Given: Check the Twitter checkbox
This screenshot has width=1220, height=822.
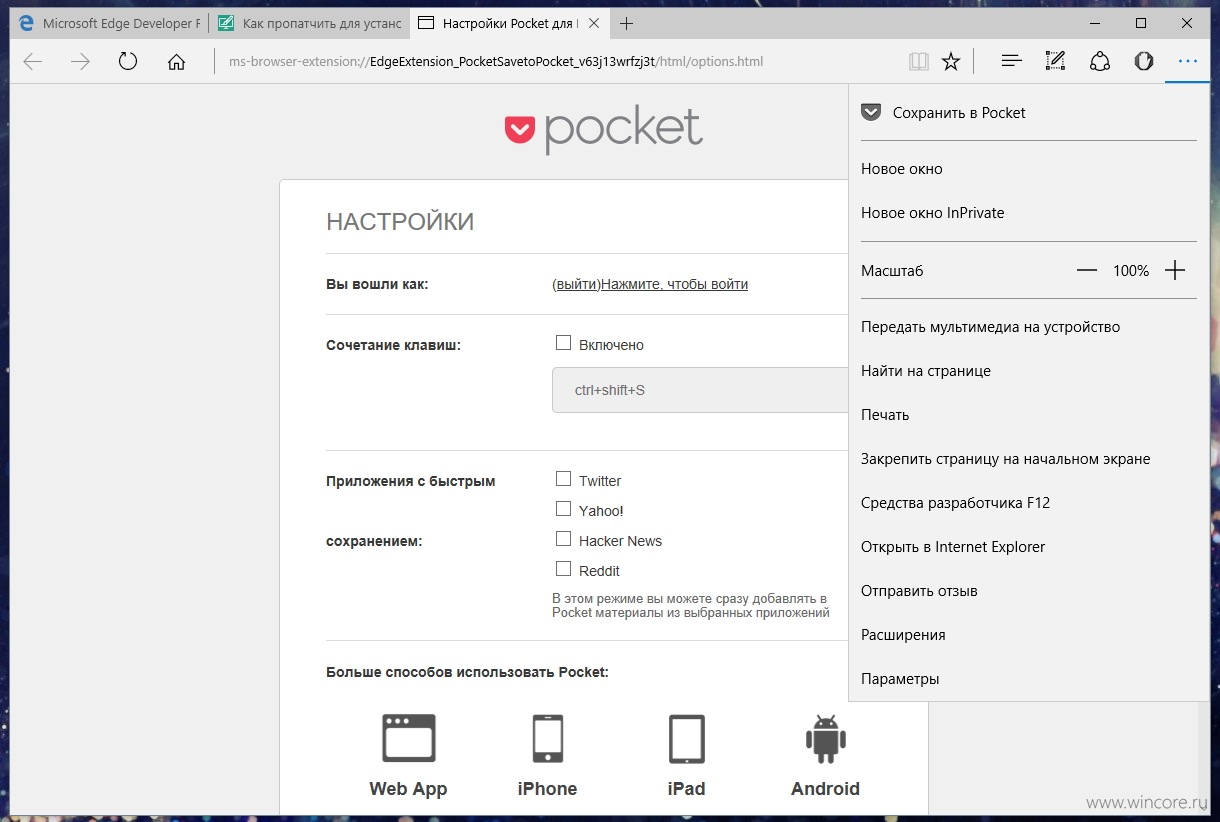Looking at the screenshot, I should coord(563,479).
